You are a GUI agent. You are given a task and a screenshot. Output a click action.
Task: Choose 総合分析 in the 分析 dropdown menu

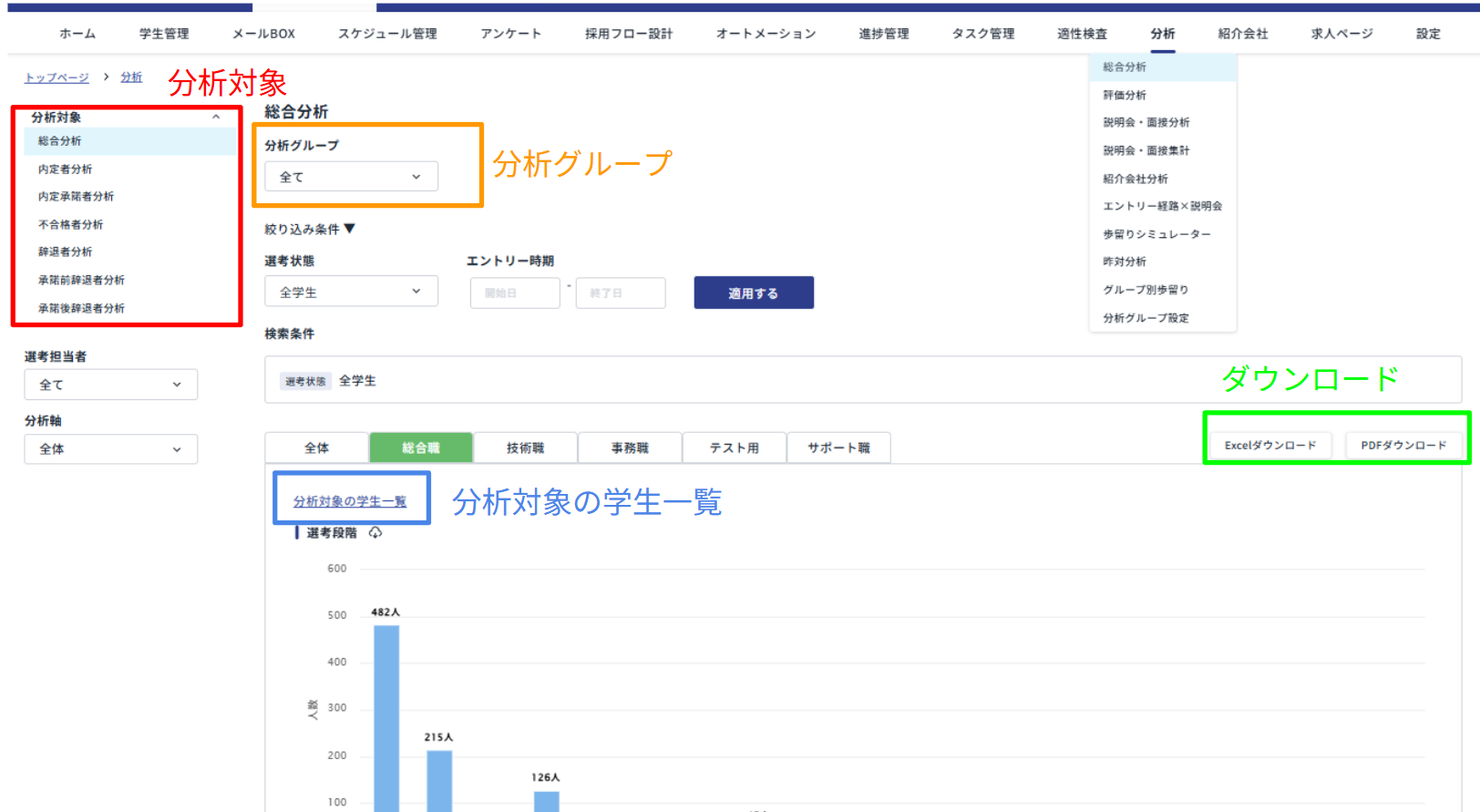pos(1163,67)
